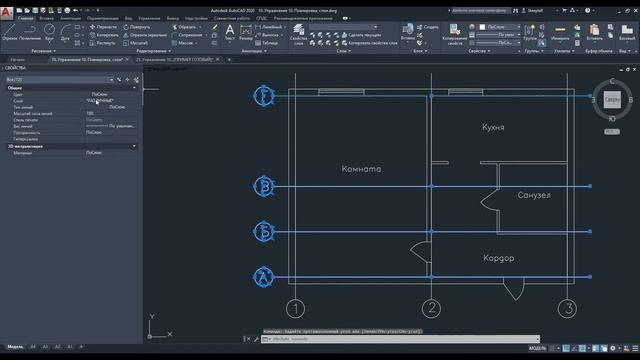Toggle the МОДЕЛЬ space button in status bar
640x360 pixels.
(537, 348)
